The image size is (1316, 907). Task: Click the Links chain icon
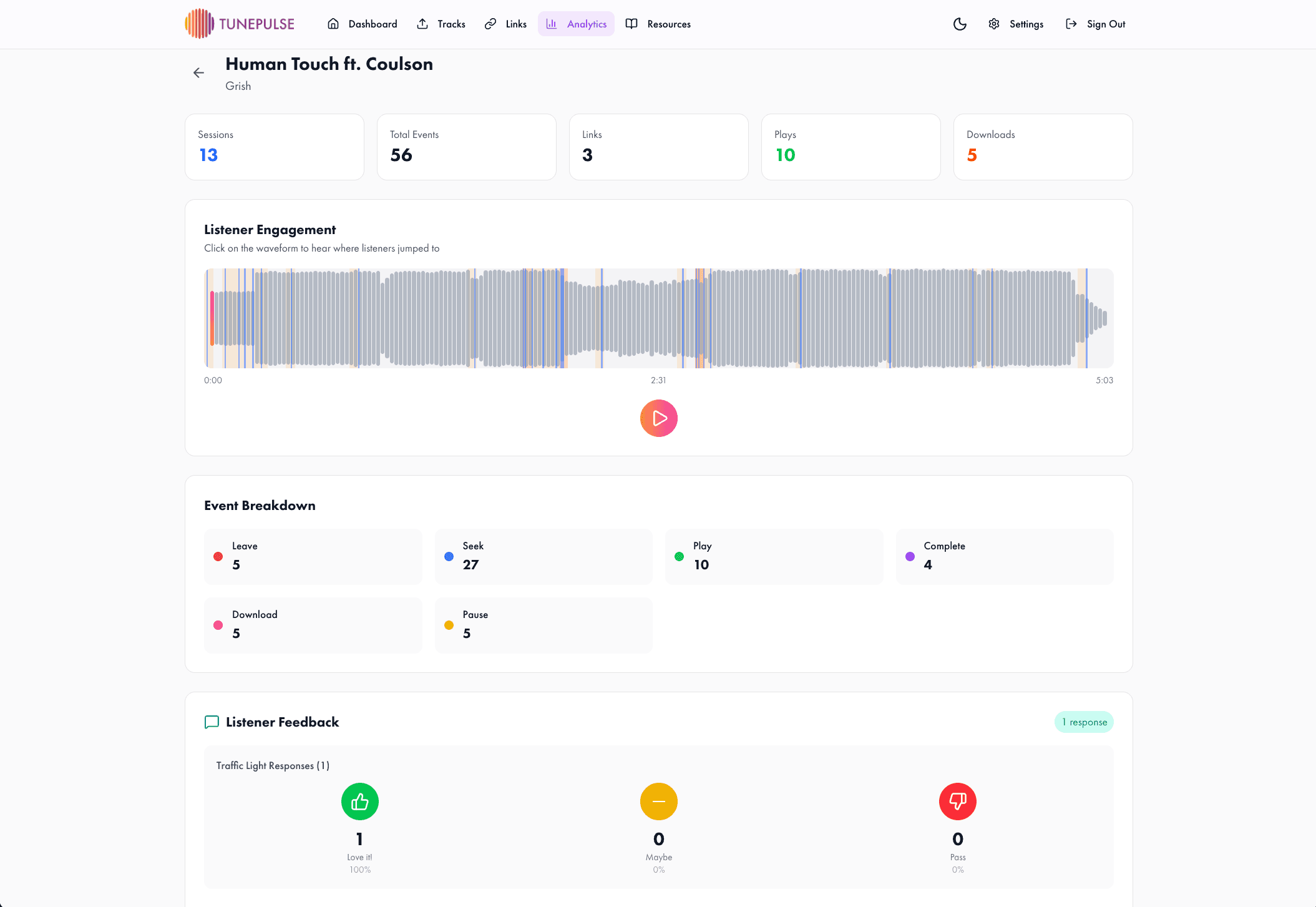(489, 24)
